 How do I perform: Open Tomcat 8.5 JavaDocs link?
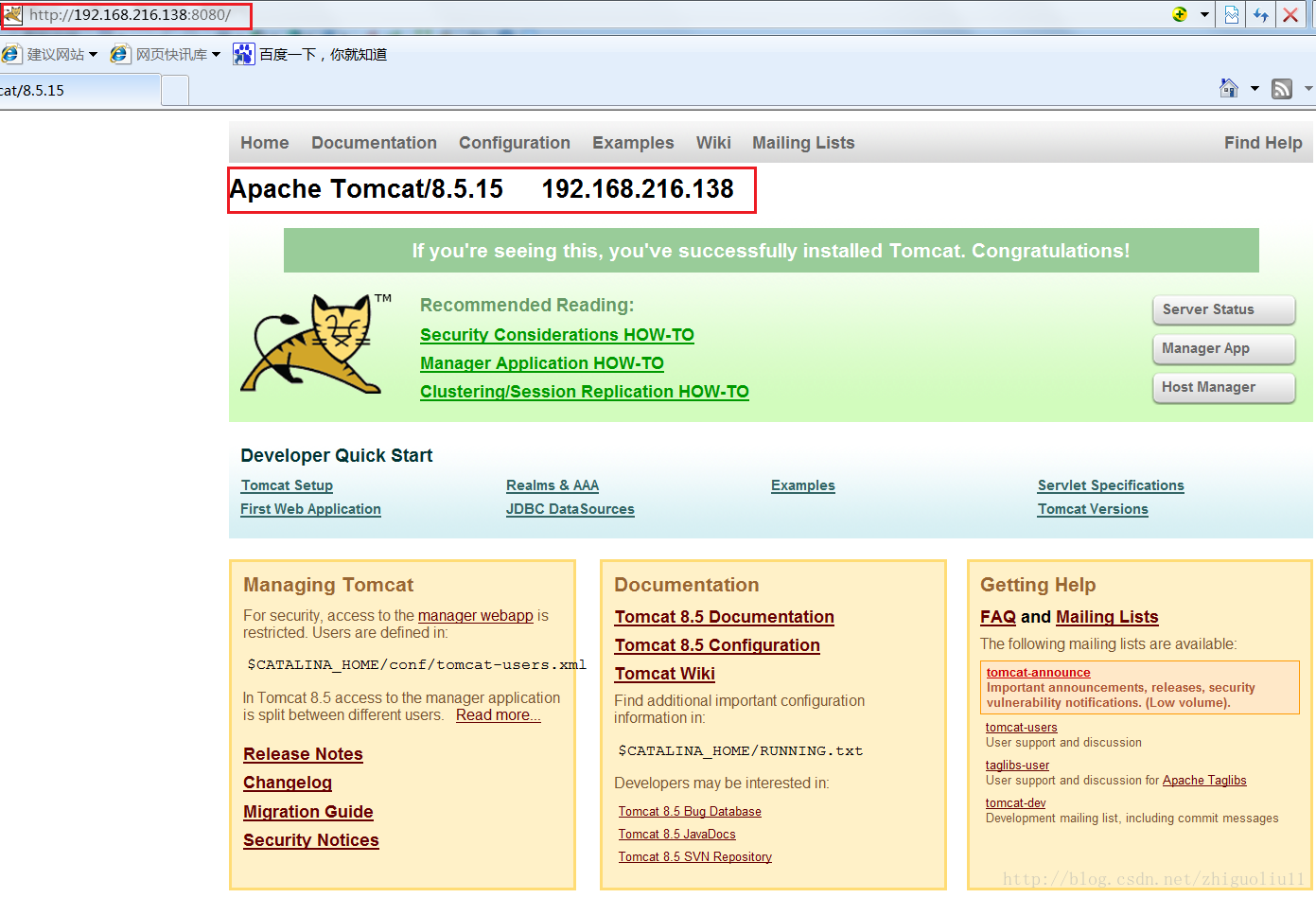point(677,835)
